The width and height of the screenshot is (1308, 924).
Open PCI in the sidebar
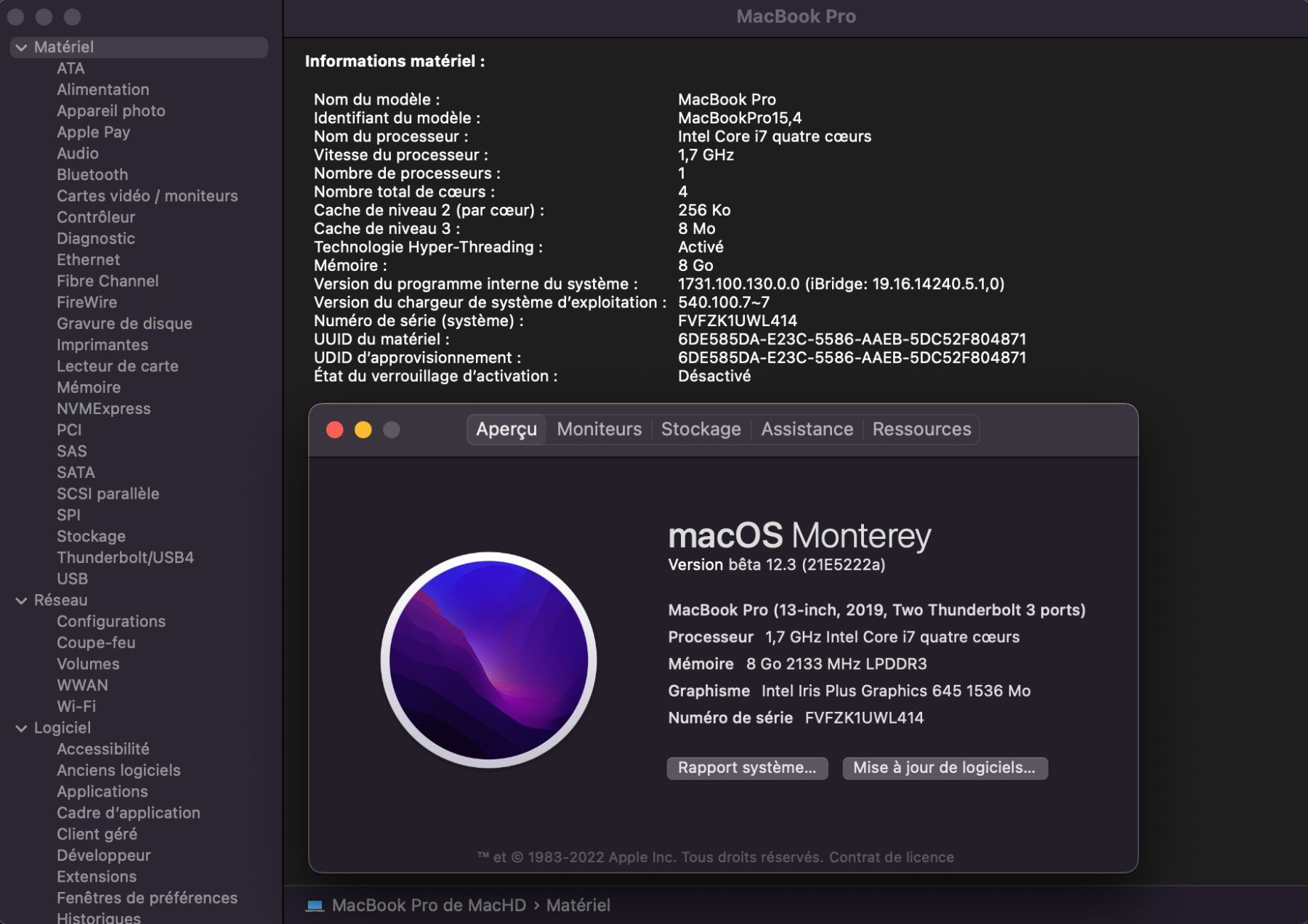69,430
